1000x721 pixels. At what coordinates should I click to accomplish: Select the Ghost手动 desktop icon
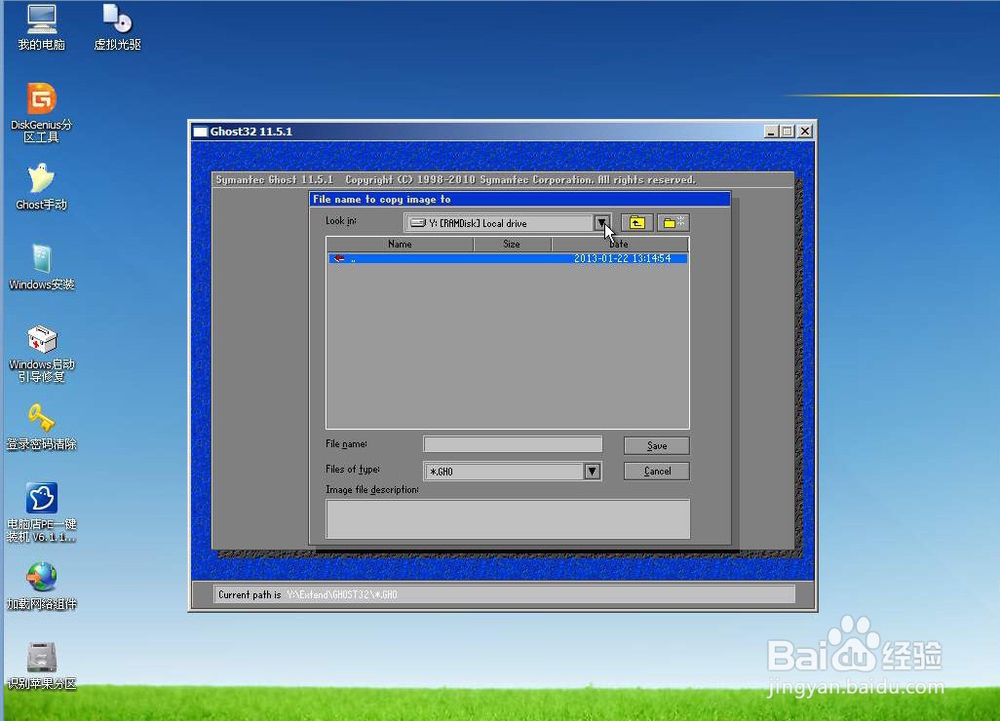pyautogui.click(x=41, y=187)
